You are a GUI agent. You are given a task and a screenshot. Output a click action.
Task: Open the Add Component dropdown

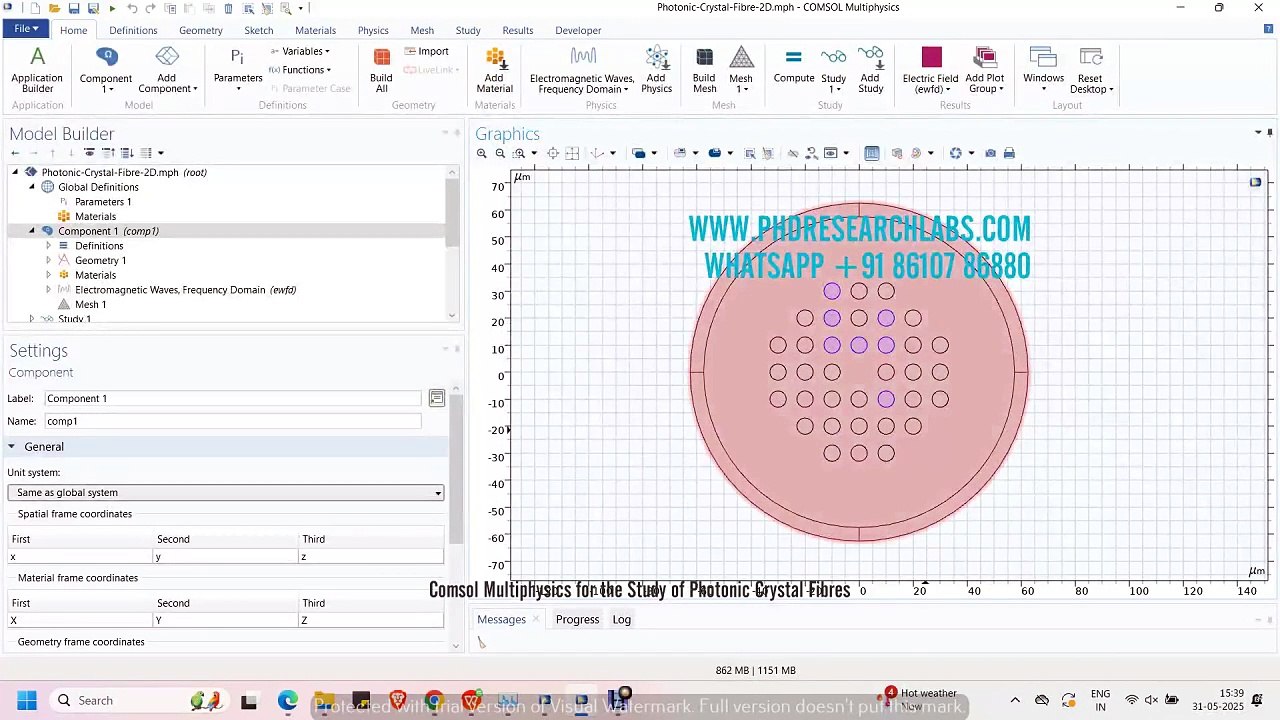167,83
